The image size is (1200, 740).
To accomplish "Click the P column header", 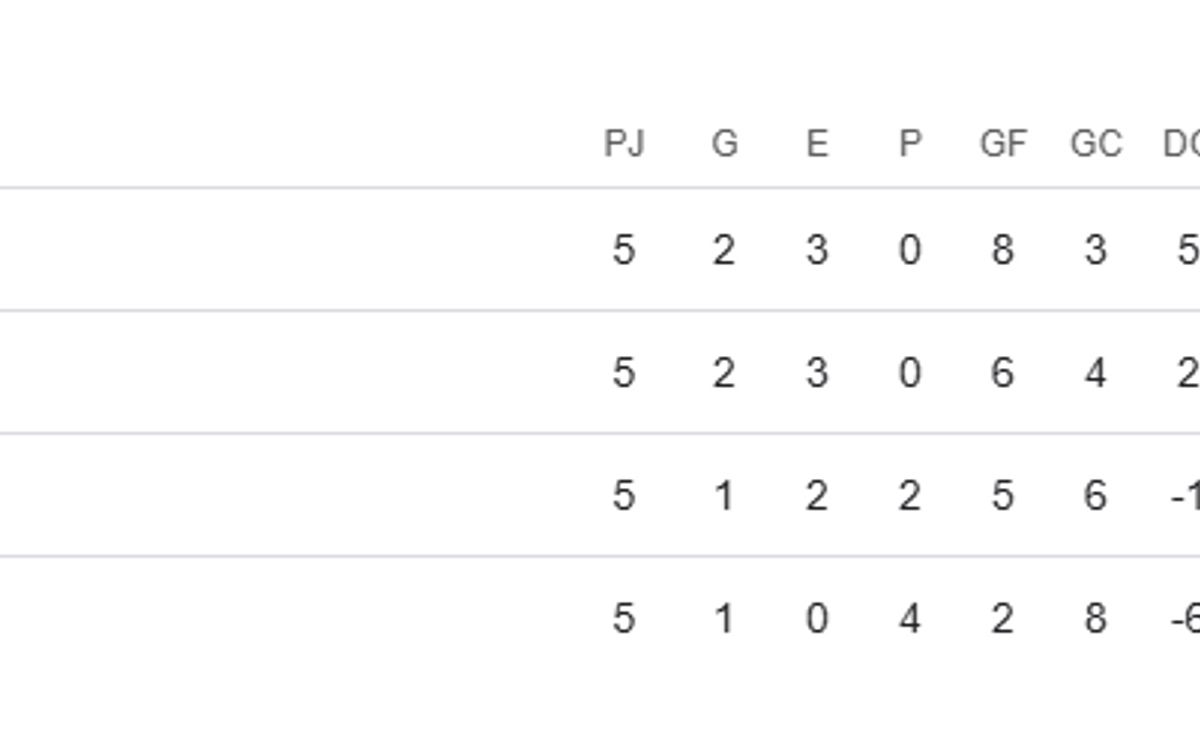I will pyautogui.click(x=909, y=144).
